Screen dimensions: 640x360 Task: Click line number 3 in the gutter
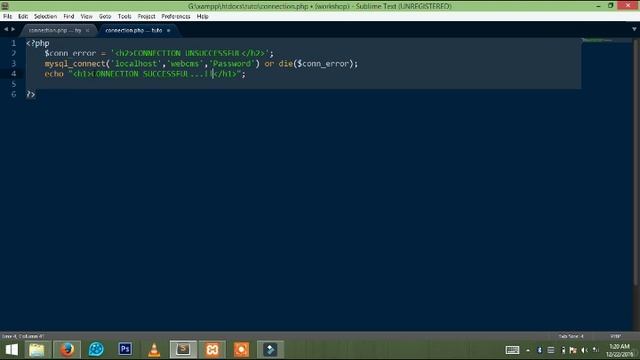click(13, 63)
